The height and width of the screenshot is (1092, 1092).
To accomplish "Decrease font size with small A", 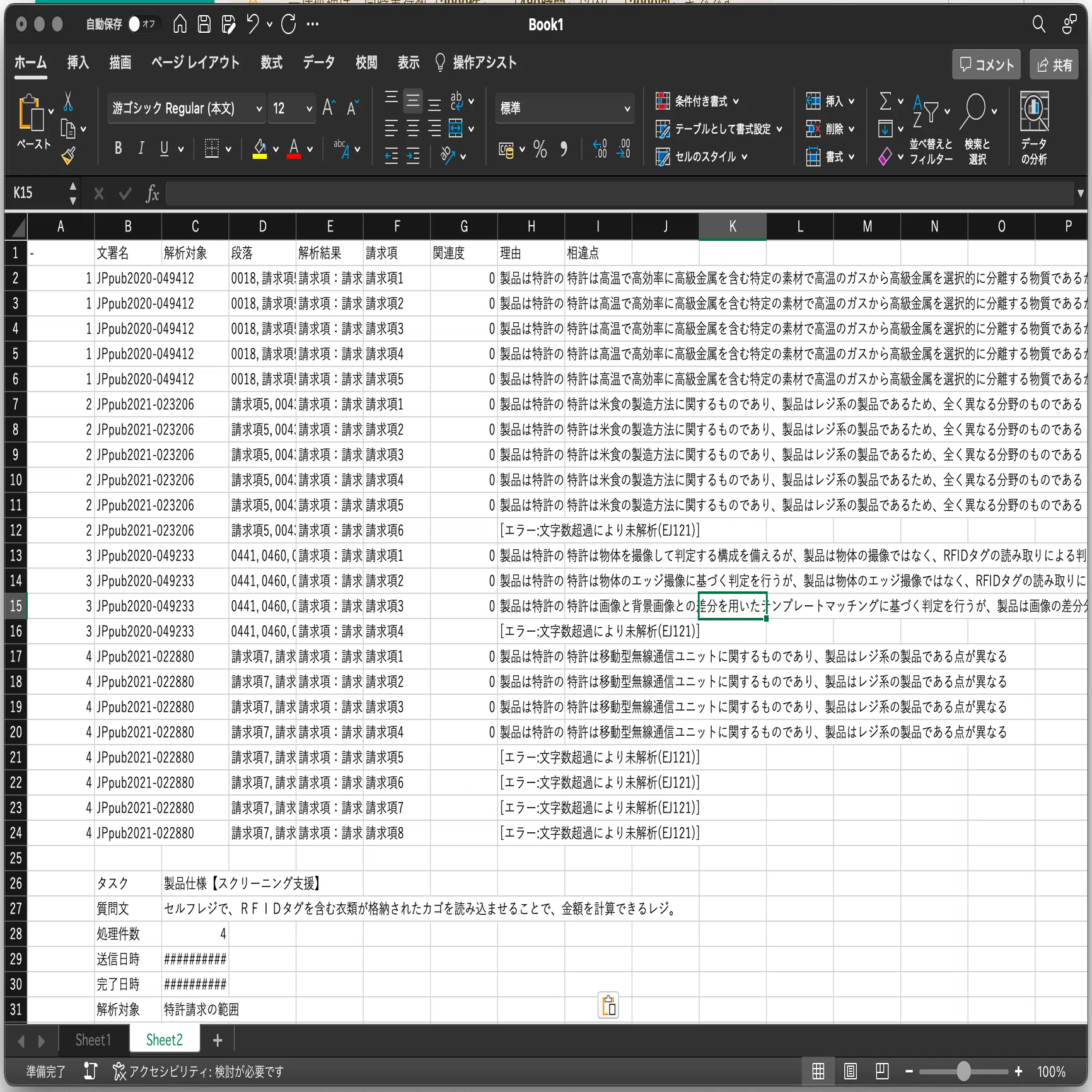I will pos(352,108).
